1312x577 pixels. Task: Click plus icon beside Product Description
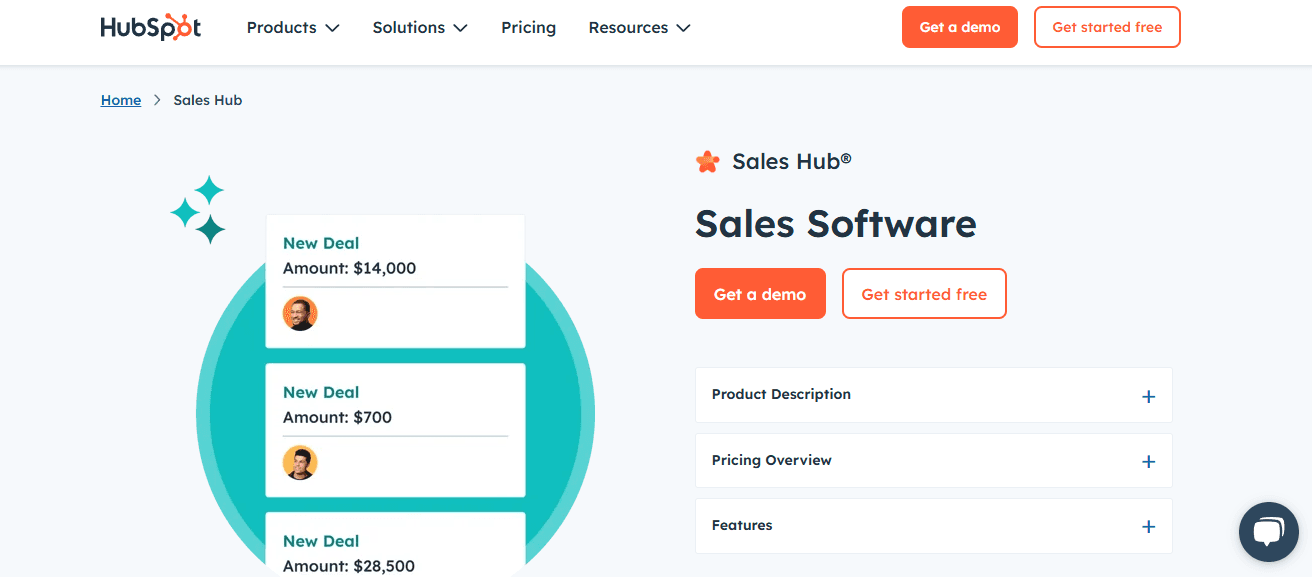tap(1148, 396)
